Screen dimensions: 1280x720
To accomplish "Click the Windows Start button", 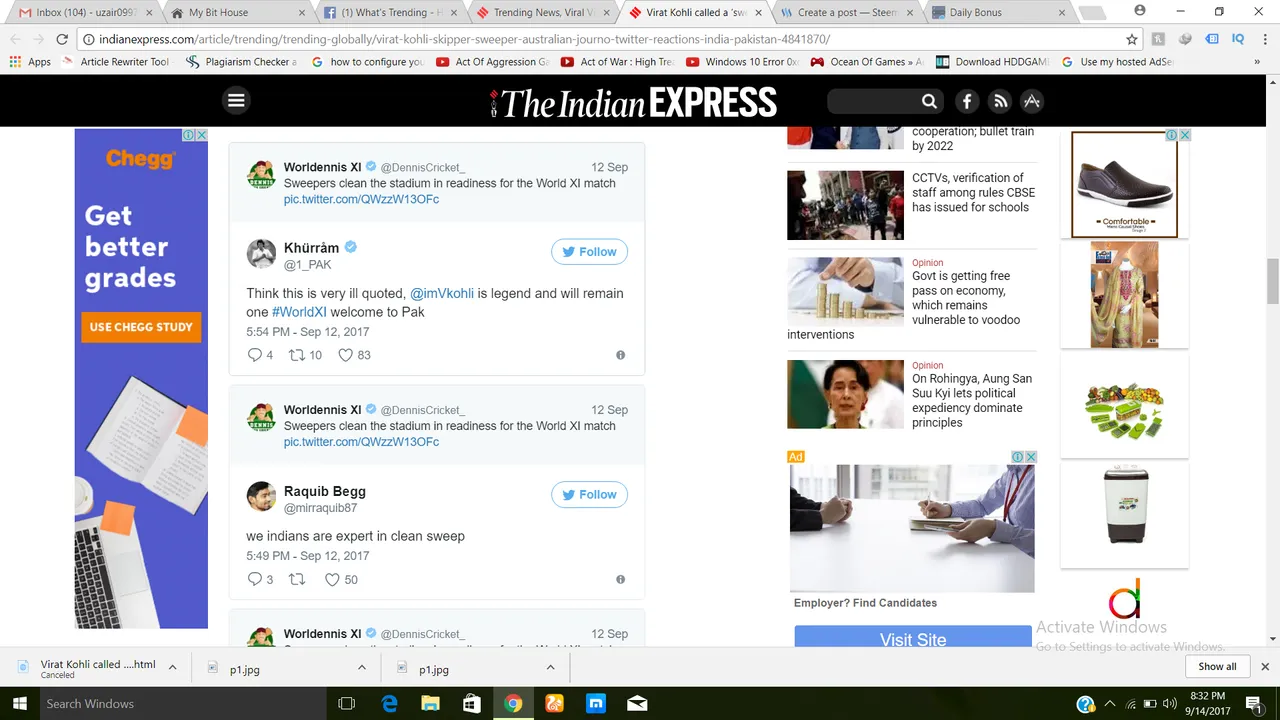I will pos(19,704).
